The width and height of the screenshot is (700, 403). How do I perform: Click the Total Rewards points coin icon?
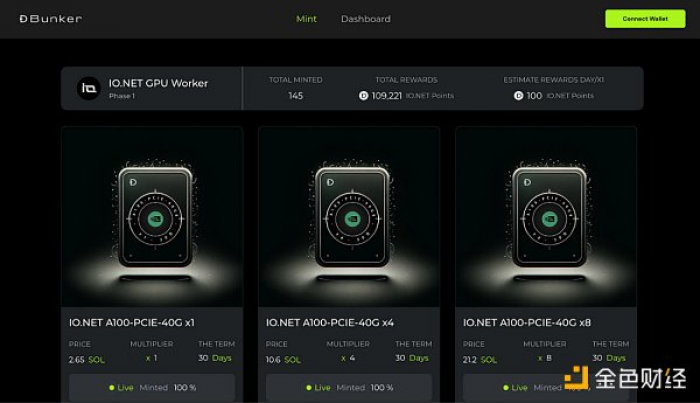pos(363,96)
